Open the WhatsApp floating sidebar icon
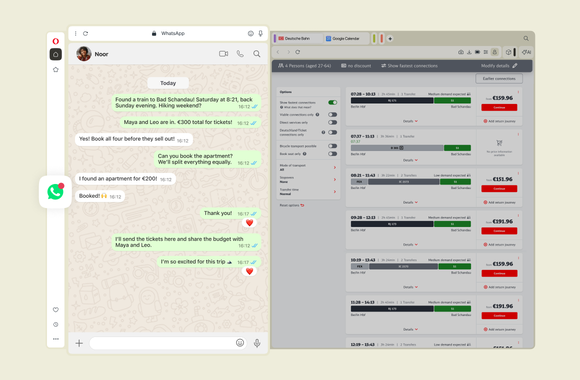Screen dimensions: 580x380 55,192
